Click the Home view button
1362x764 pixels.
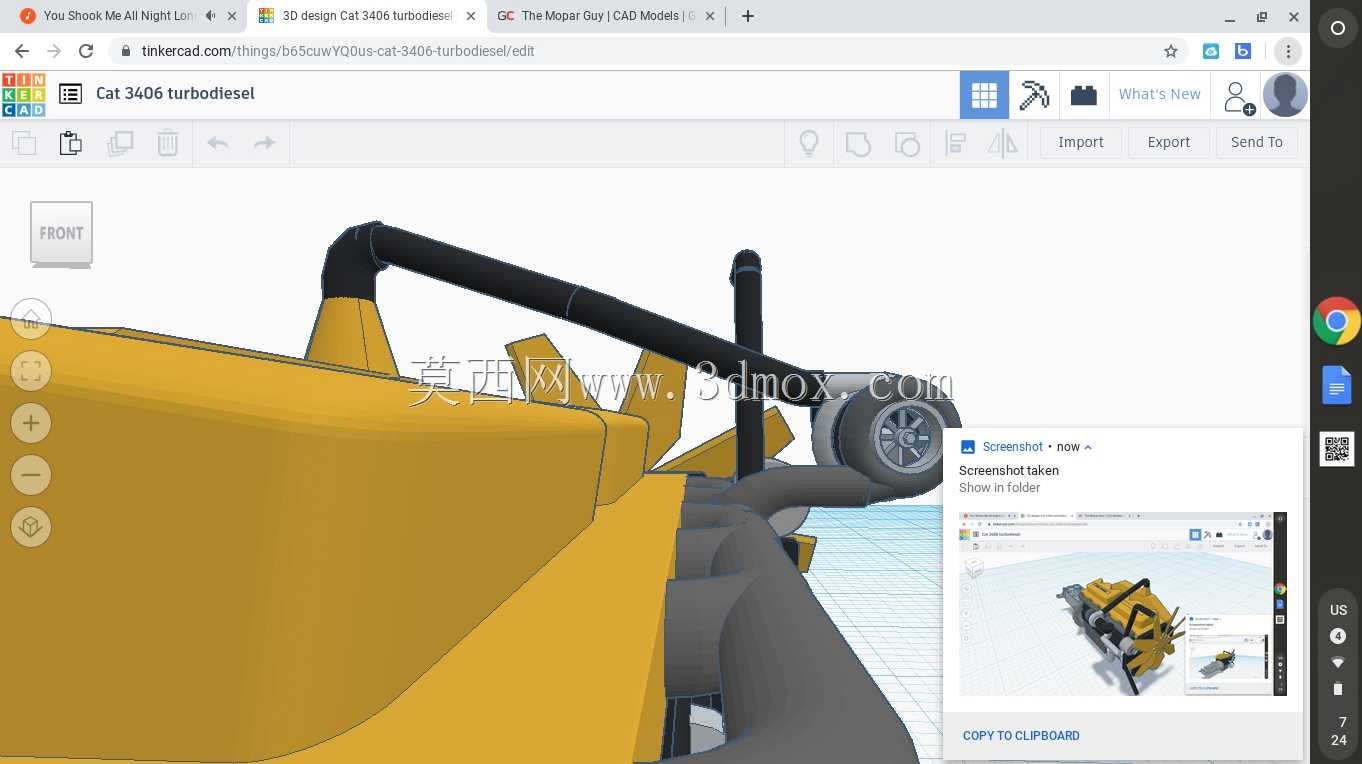tap(31, 319)
